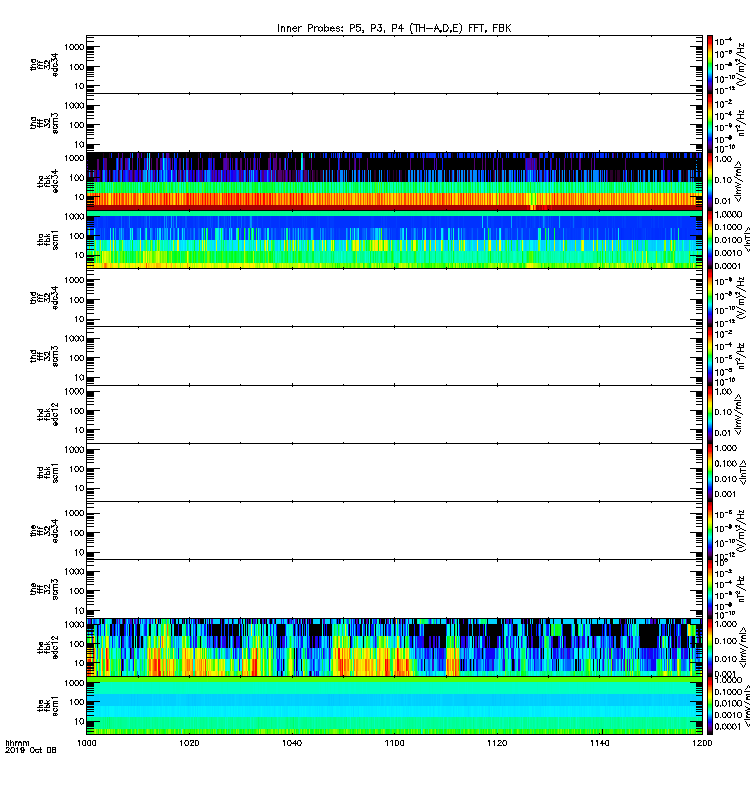
Task: Select the "hhmm" time axis label
Action: (x=17, y=743)
